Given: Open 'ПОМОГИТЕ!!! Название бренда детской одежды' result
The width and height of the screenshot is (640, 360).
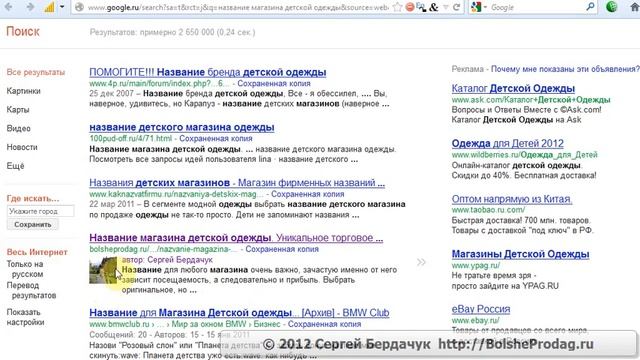Looking at the screenshot, I should pyautogui.click(x=207, y=72).
